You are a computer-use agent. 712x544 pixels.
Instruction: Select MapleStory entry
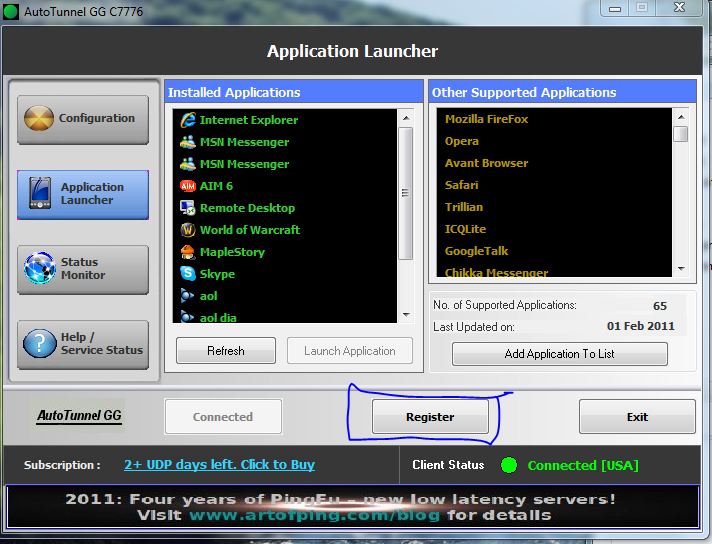click(x=232, y=252)
